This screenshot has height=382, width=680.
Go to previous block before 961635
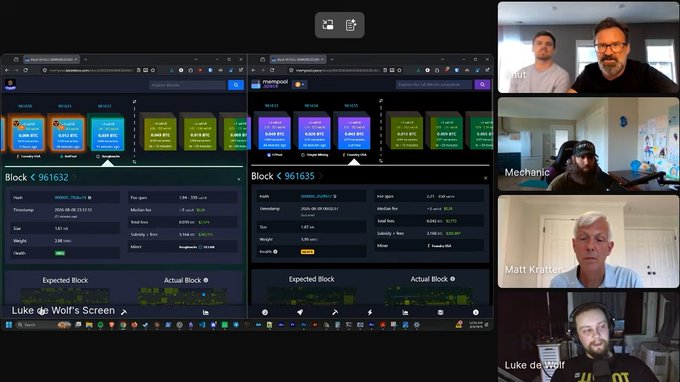(x=279, y=176)
